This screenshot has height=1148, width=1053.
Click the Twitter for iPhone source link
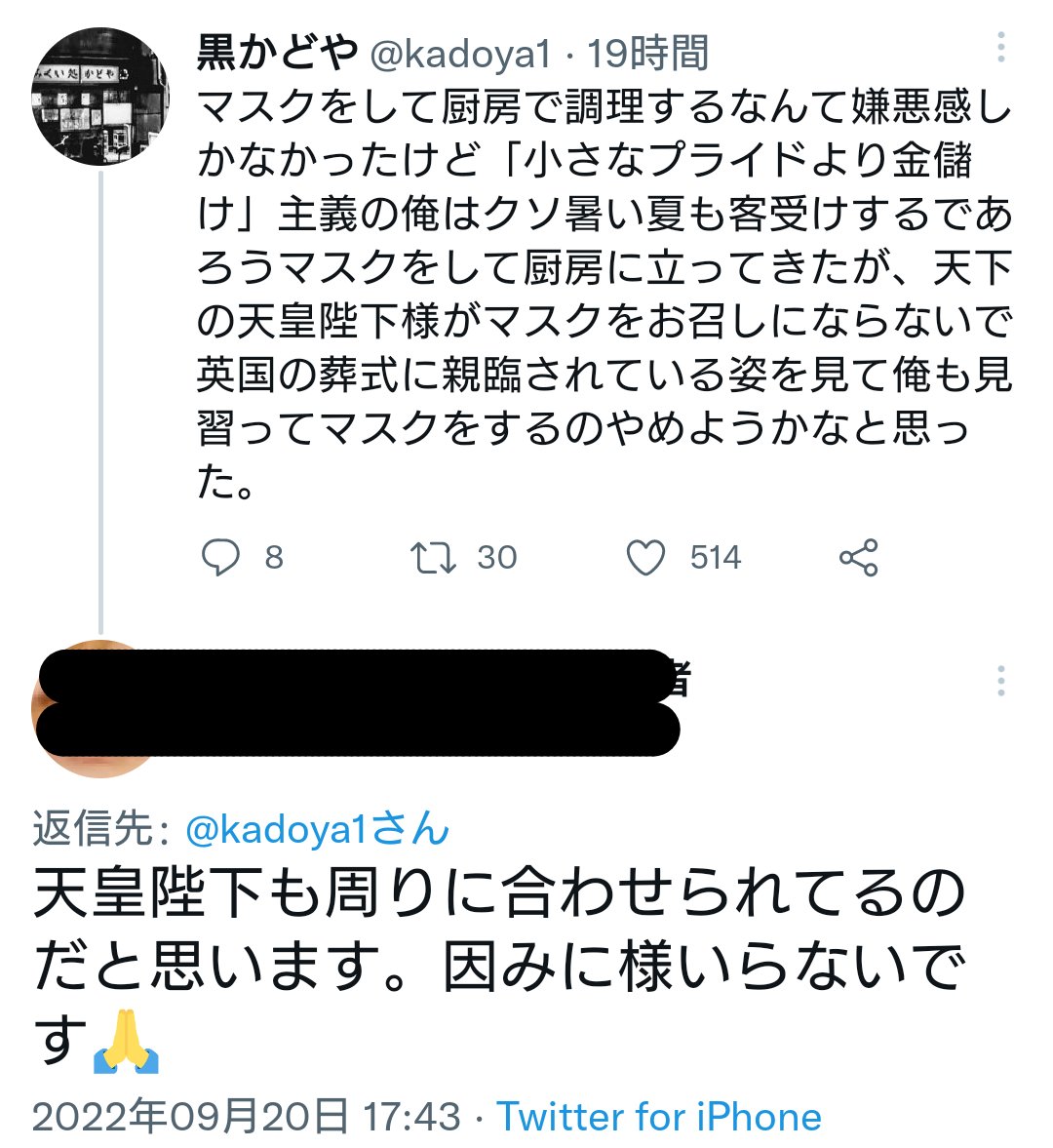tap(658, 1117)
